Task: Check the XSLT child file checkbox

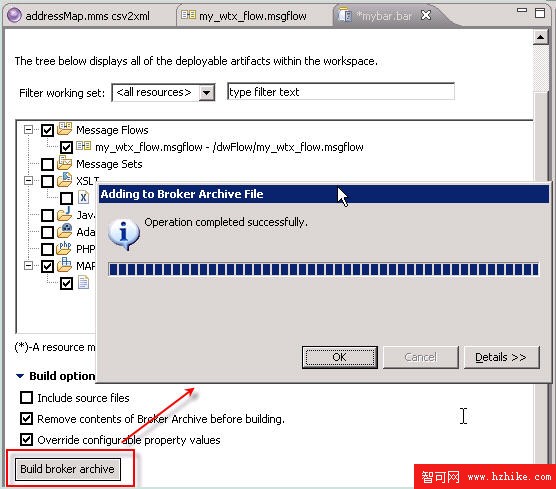Action: coord(66,198)
